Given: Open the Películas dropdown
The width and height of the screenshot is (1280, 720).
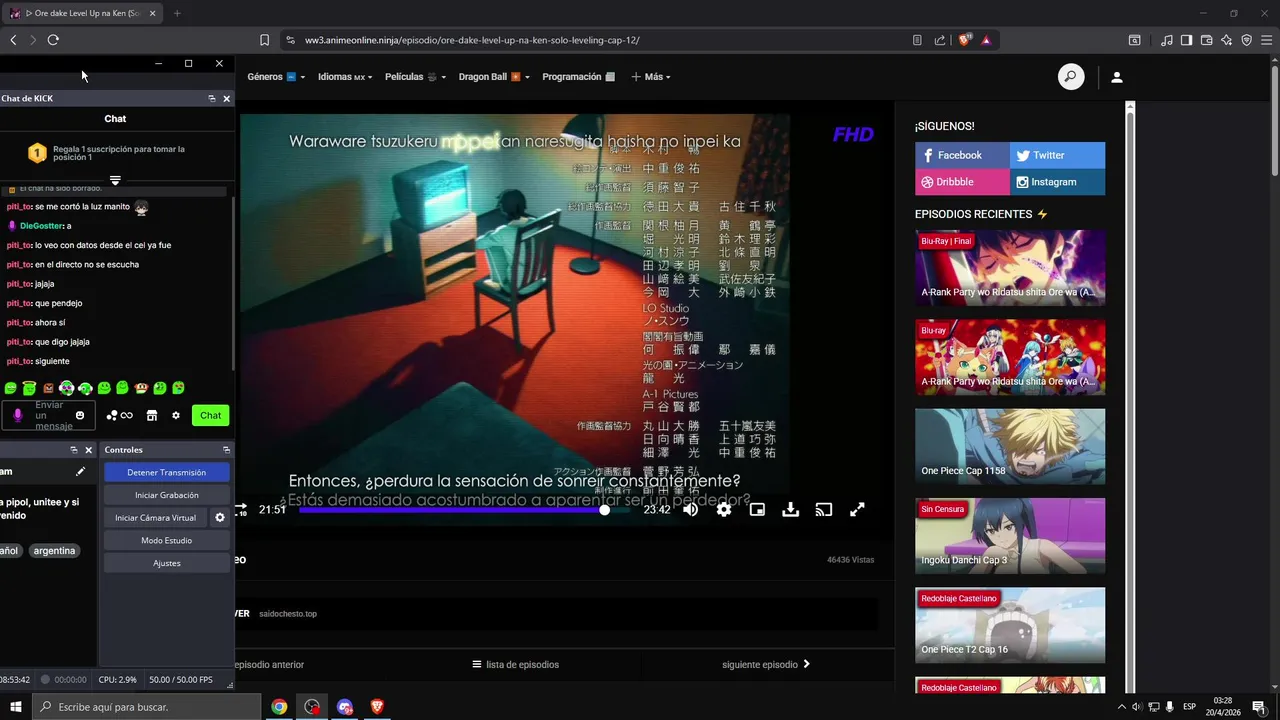Looking at the screenshot, I should pos(415,77).
